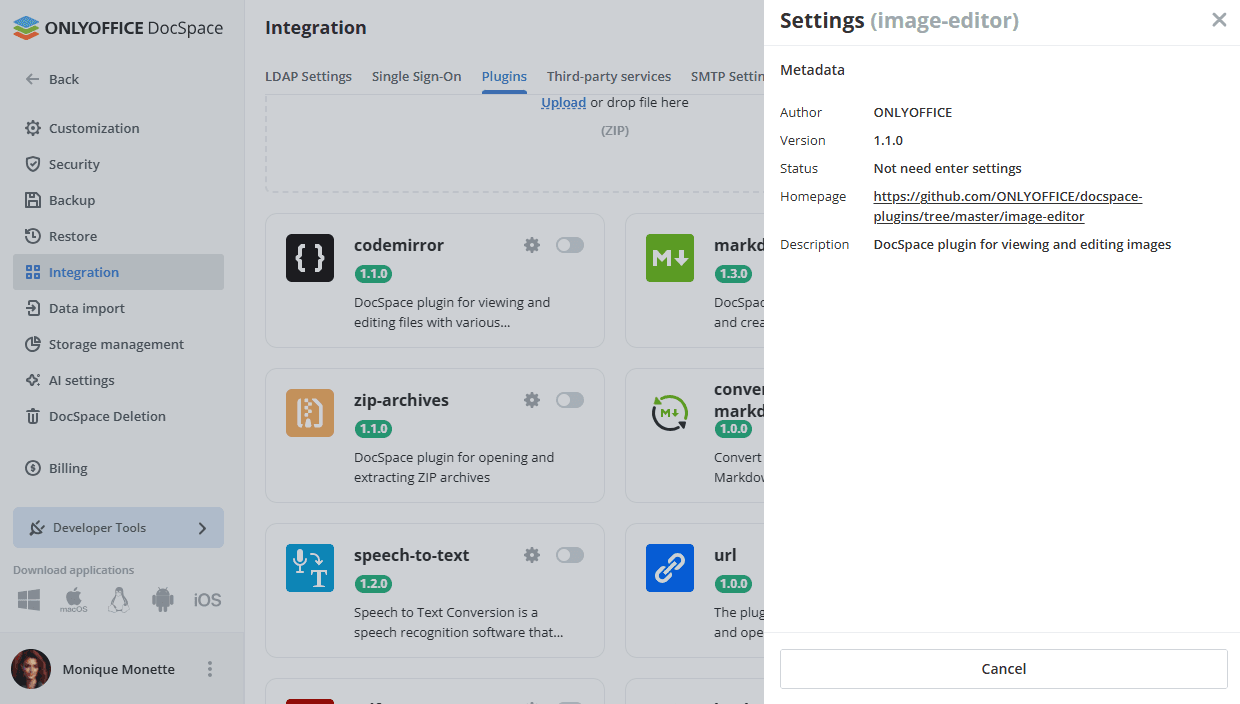Click the ONLYOFFICE DocSpace logo
The width and height of the screenshot is (1240, 704).
click(118, 28)
